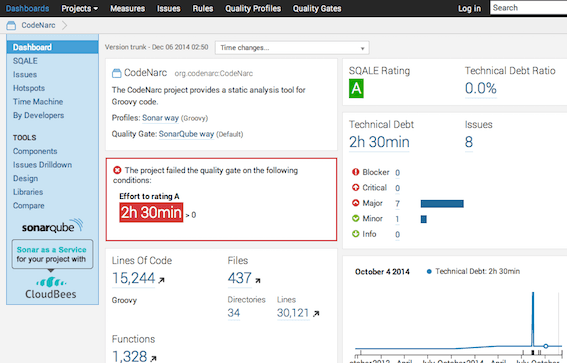Screen dimensions: 567x363
Task: Click the Technical Debt 2h 30min value
Action: point(379,142)
